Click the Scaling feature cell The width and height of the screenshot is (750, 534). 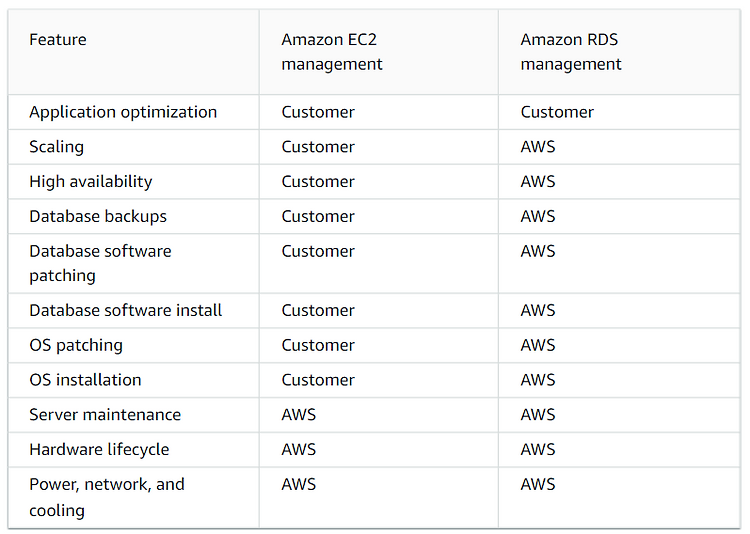[56, 147]
